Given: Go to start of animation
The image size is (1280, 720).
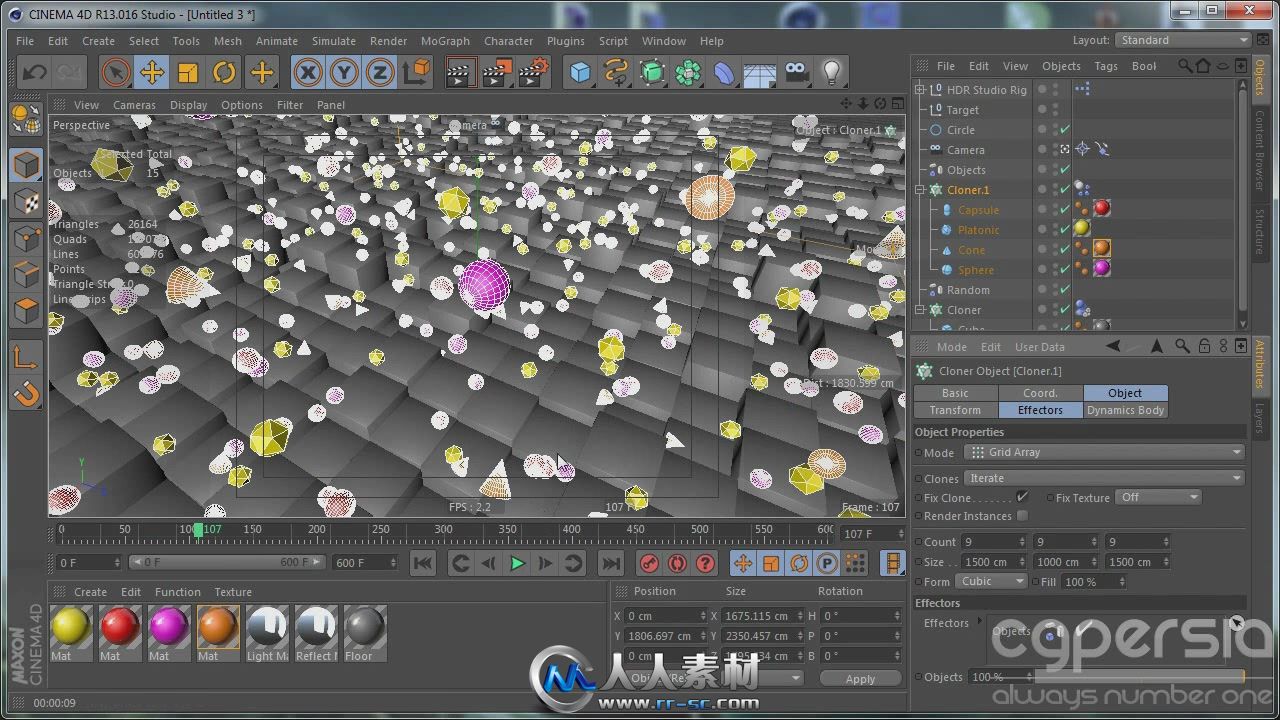Looking at the screenshot, I should [x=423, y=563].
